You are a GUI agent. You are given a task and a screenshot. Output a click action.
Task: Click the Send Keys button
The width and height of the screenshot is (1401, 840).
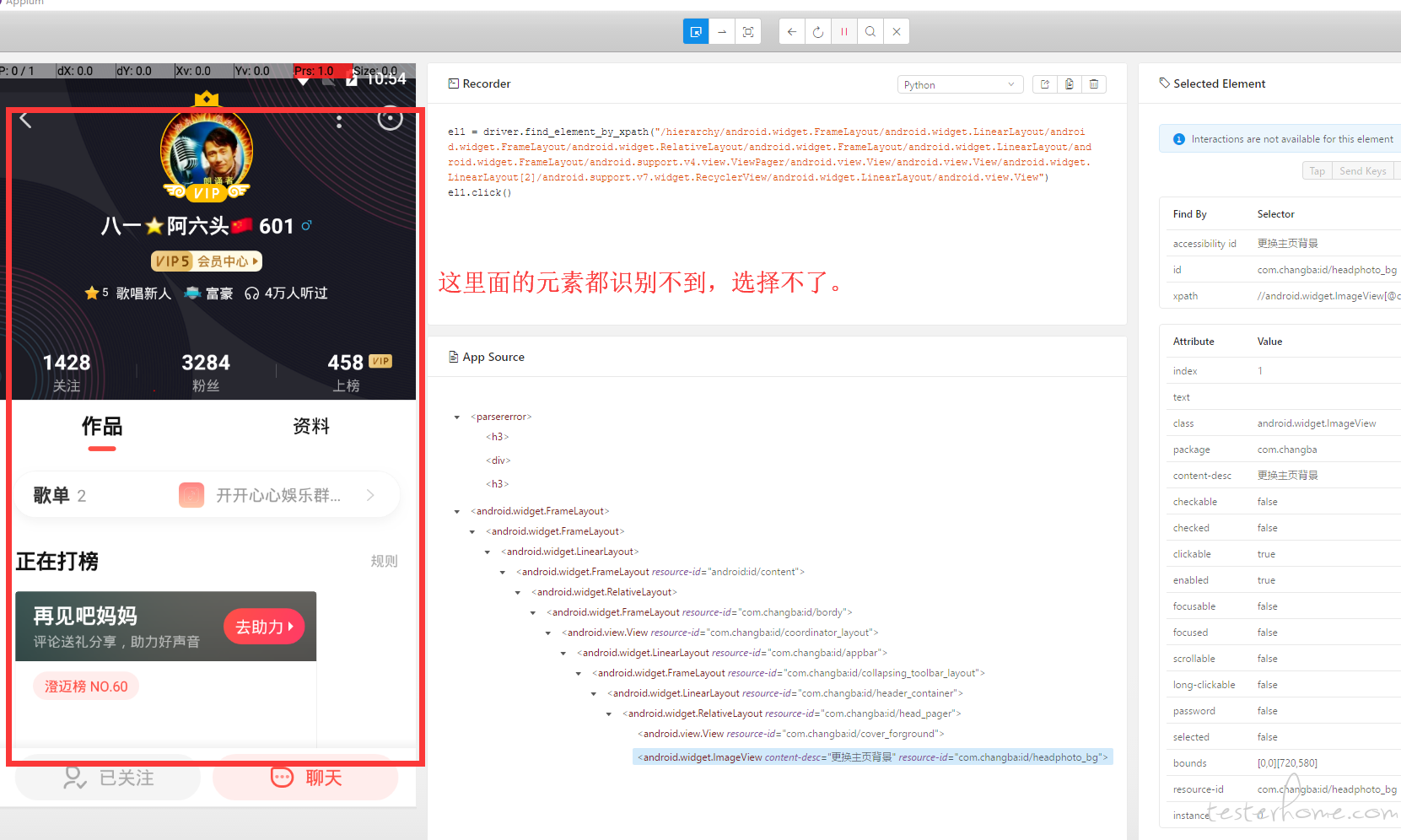[1362, 171]
